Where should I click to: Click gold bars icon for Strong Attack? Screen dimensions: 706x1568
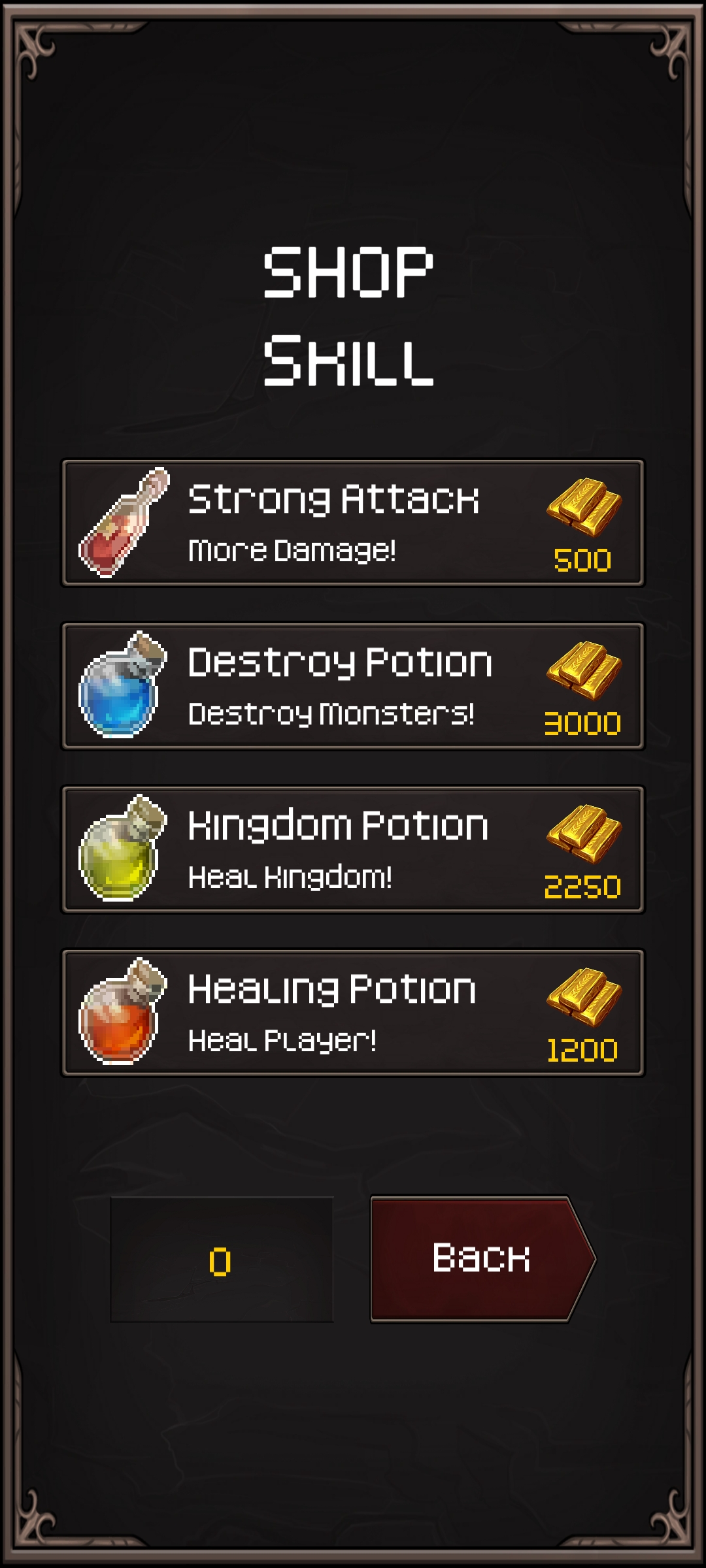pyautogui.click(x=584, y=507)
